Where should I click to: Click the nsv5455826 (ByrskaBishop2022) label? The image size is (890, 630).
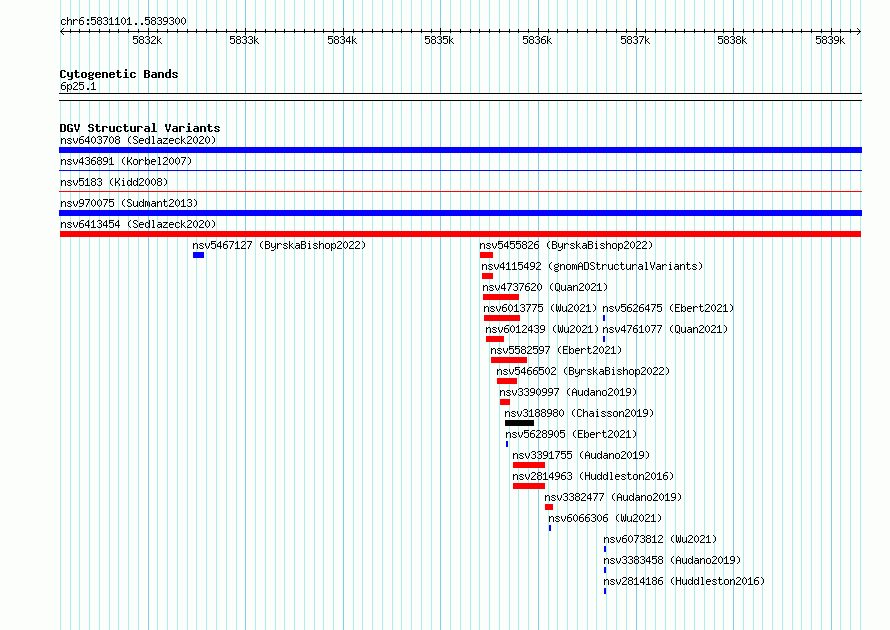pyautogui.click(x=566, y=245)
